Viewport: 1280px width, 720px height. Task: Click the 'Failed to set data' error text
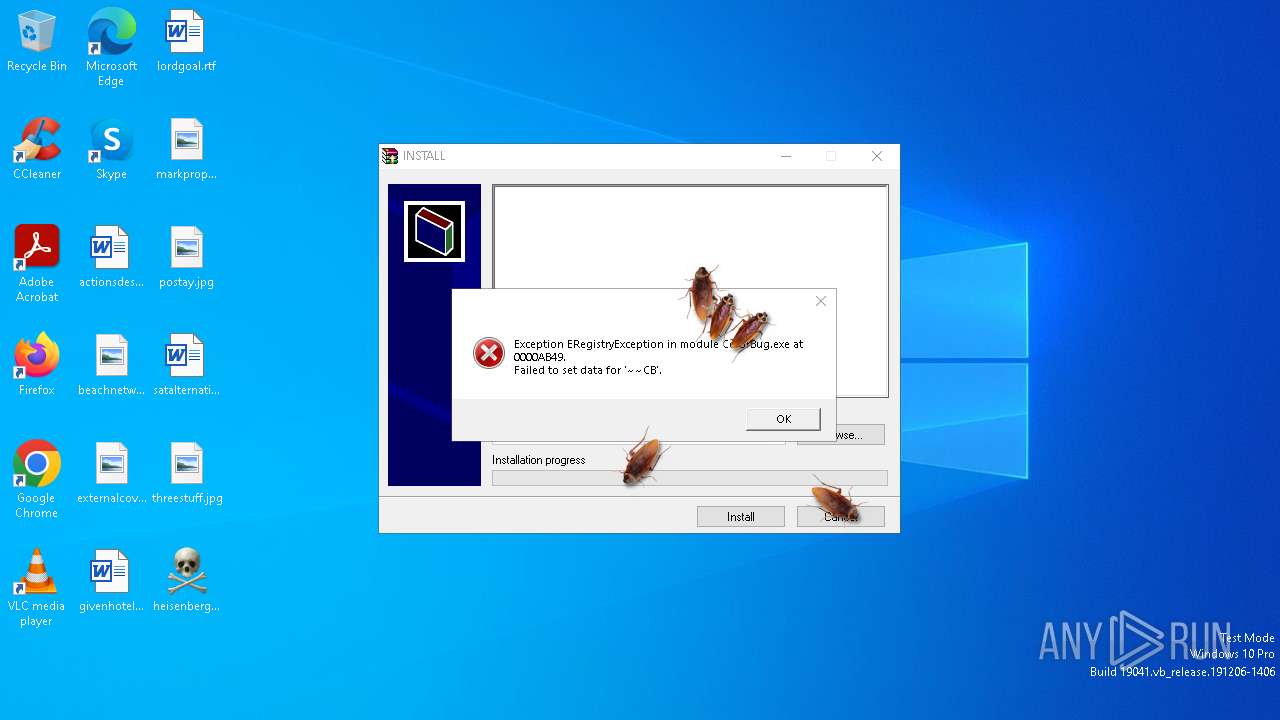click(588, 370)
